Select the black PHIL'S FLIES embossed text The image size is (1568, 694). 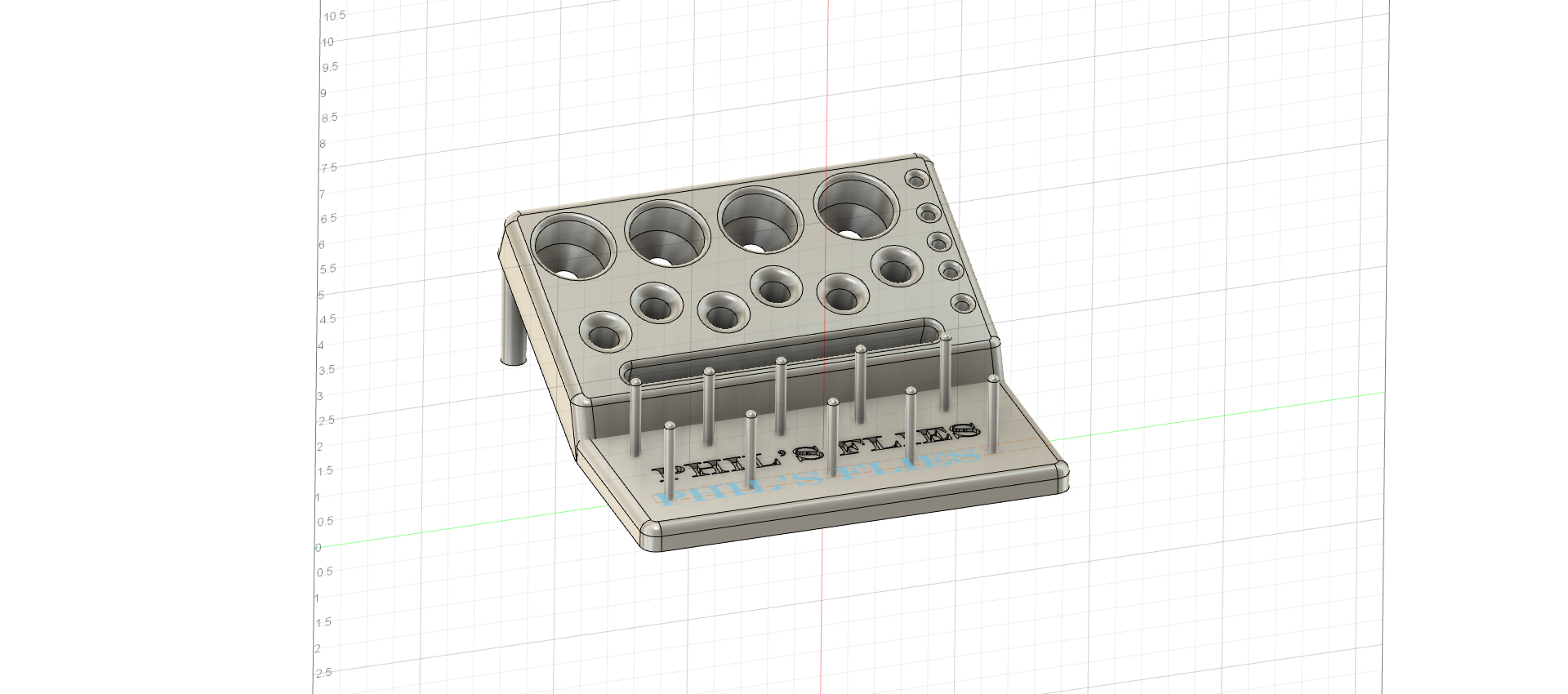tap(817, 452)
